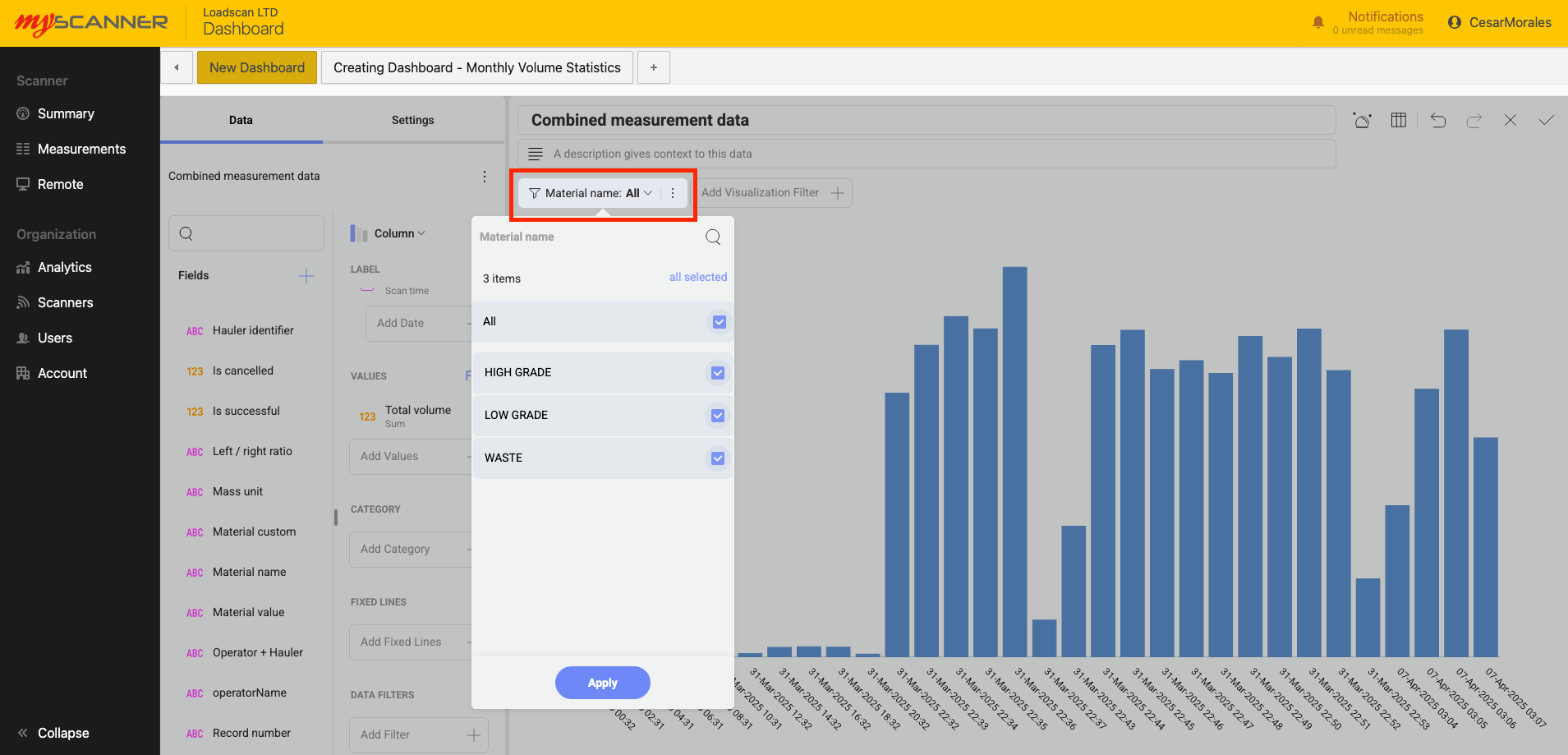This screenshot has width=1568, height=755.
Task: Select Creating Dashboard - Monthly Volume Statistics tab
Action: point(477,67)
